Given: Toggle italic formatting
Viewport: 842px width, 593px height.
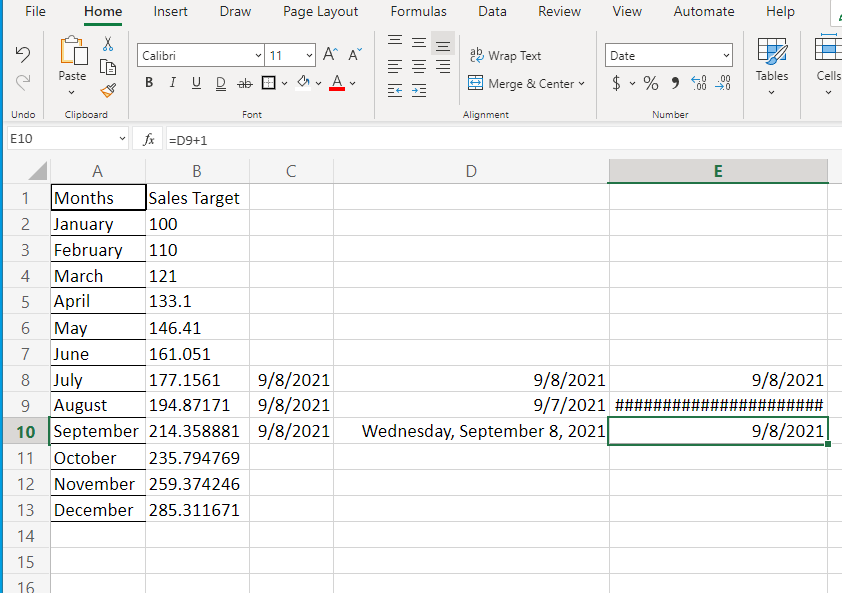Looking at the screenshot, I should tap(171, 82).
